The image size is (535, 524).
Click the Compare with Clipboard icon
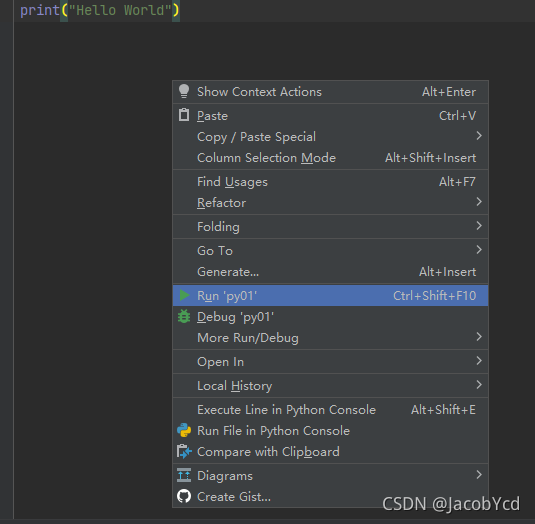tap(184, 452)
